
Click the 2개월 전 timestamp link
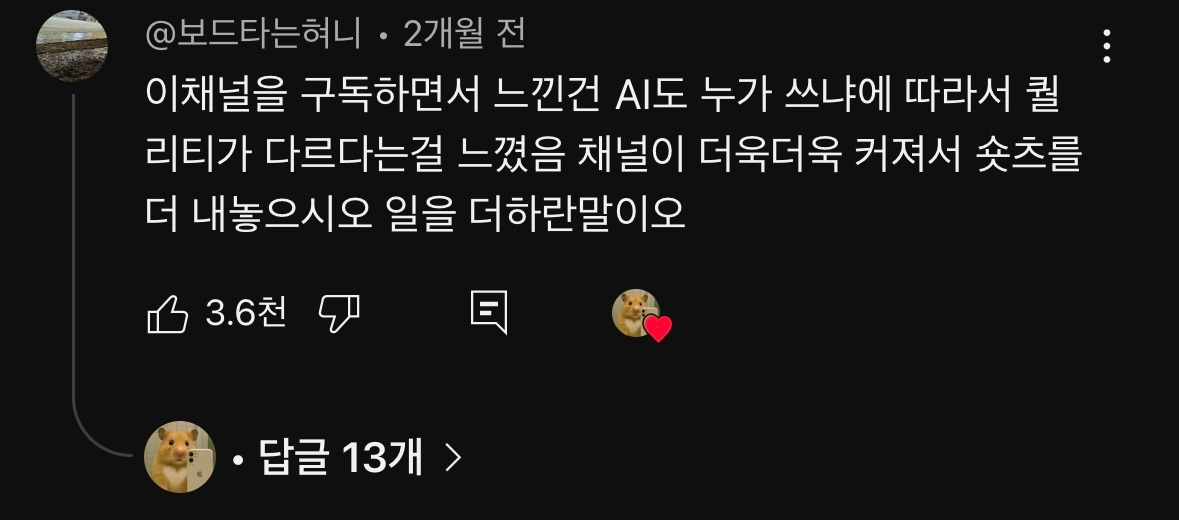coord(464,35)
